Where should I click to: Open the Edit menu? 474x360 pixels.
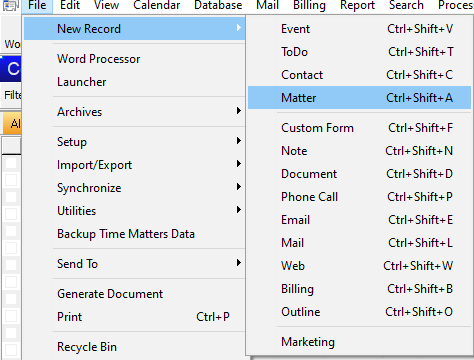(x=70, y=5)
